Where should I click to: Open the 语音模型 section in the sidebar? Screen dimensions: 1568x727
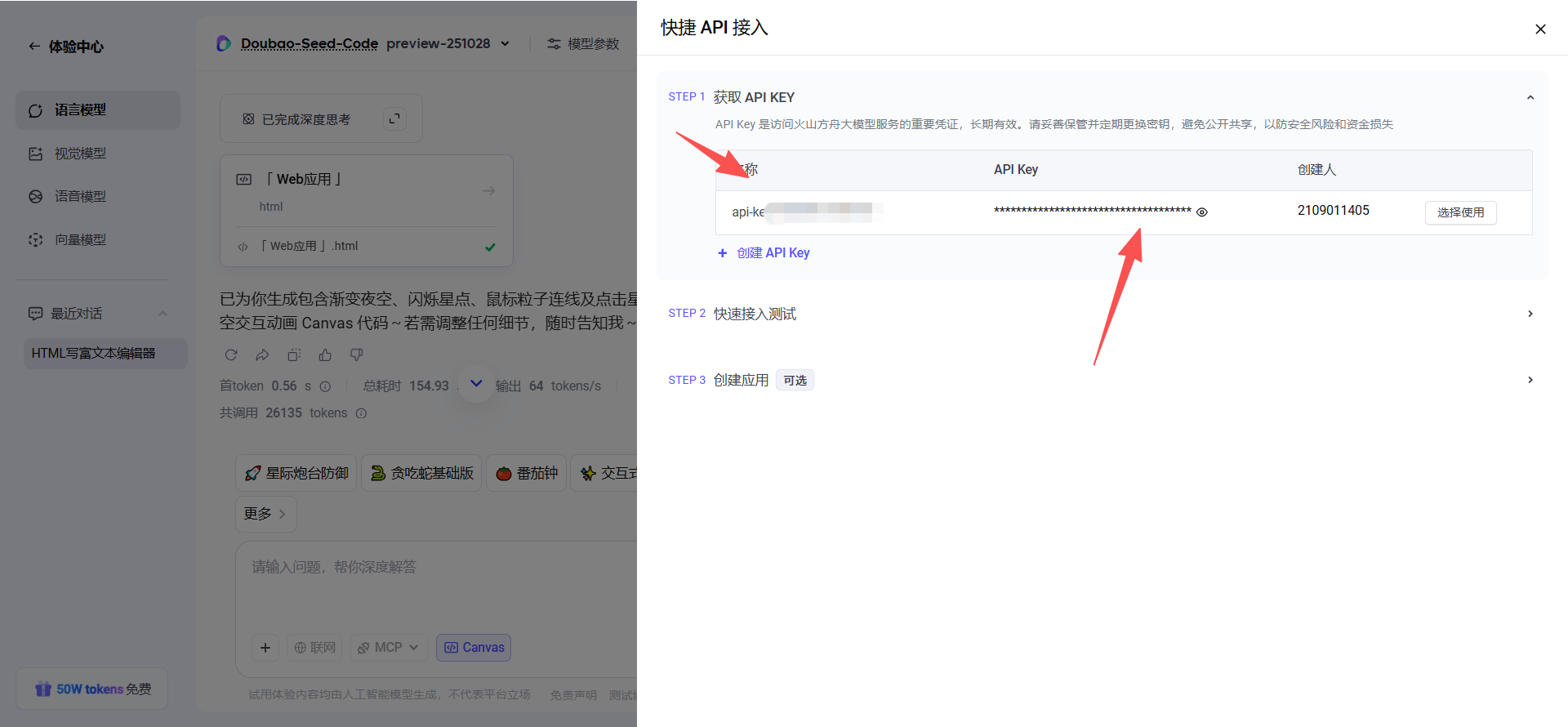(98, 197)
